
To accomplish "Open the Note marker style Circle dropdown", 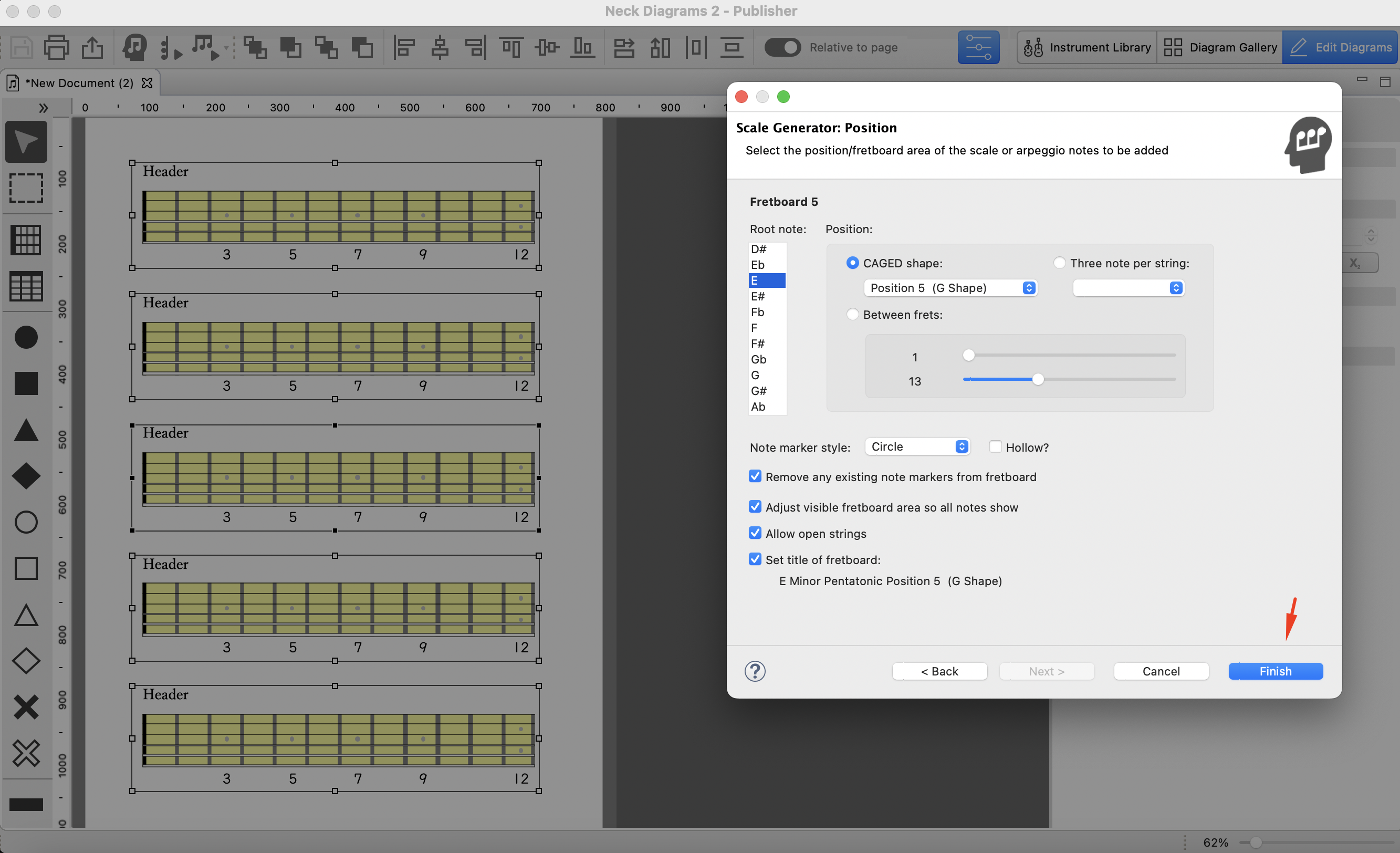I will pos(917,446).
